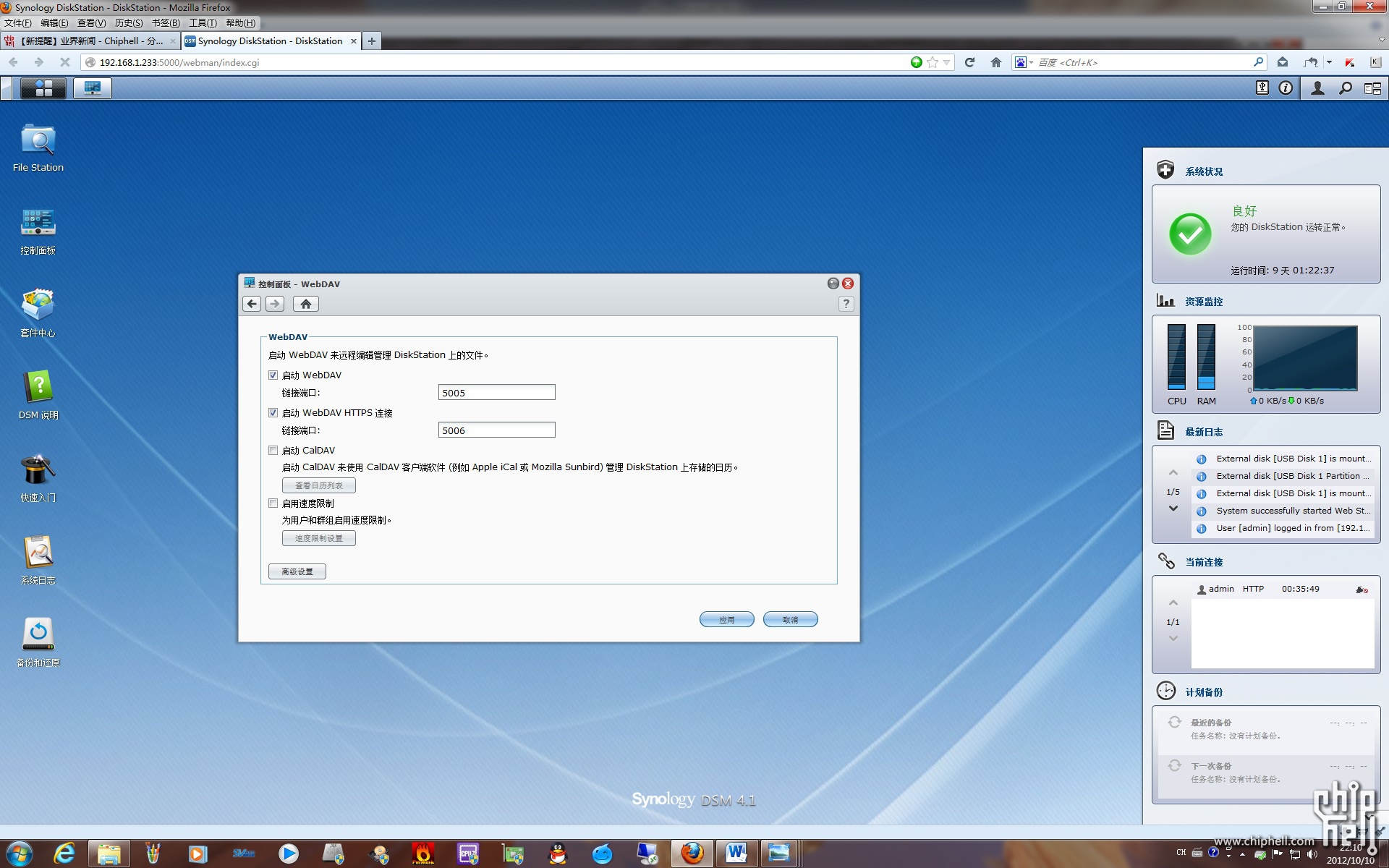The image size is (1389, 868).
Task: Minimize the WebDAV control panel window
Action: [x=833, y=284]
